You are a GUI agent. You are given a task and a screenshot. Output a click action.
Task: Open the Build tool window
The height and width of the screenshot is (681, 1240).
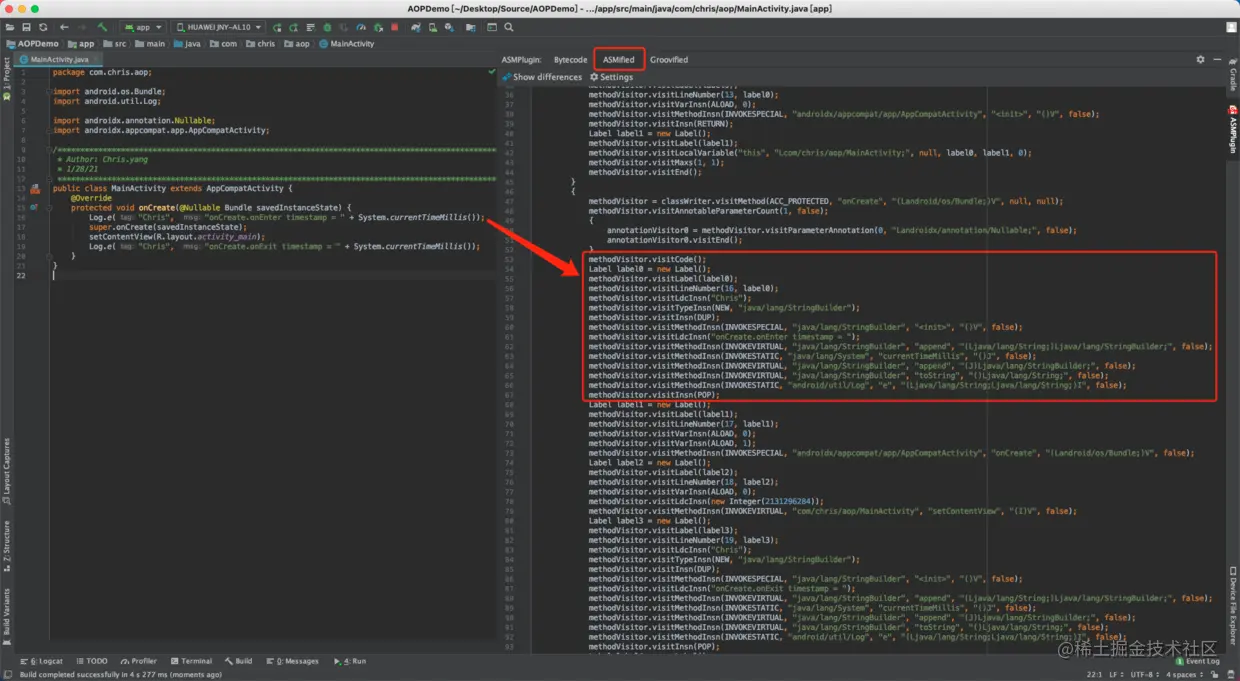pyautogui.click(x=239, y=661)
